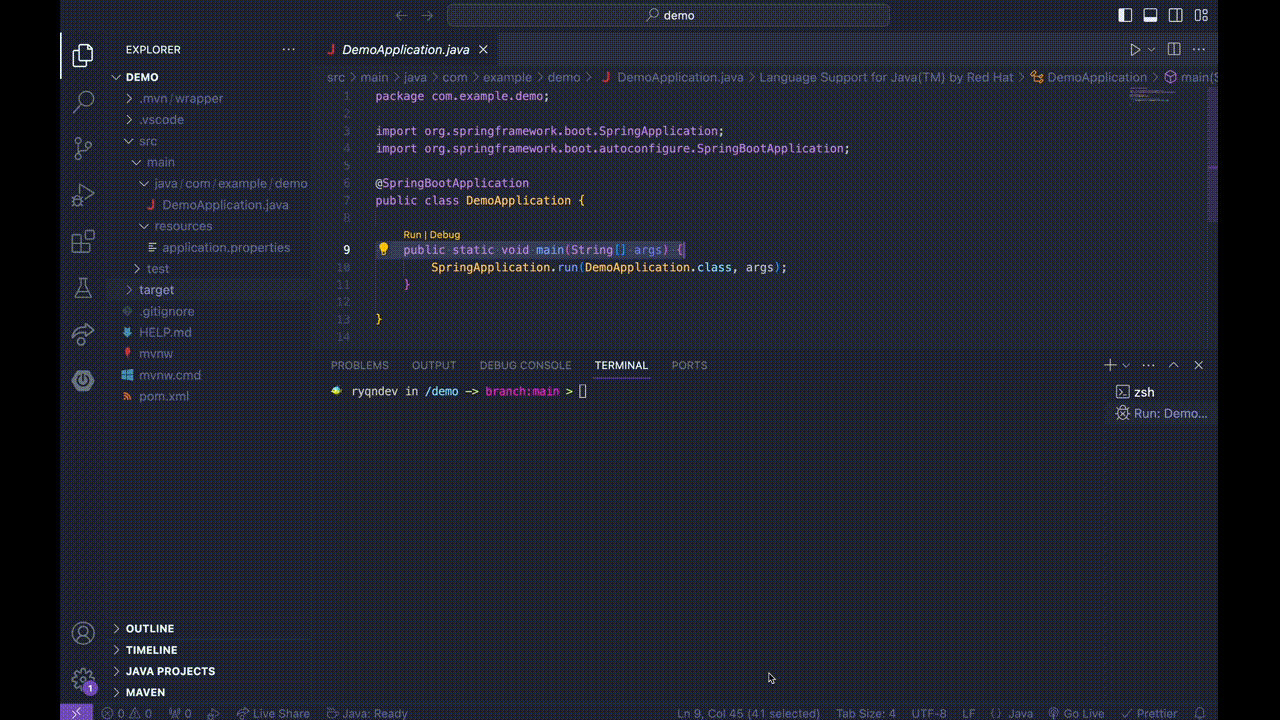Open the Run and Debug view
Screen dimensions: 1280x720
pyautogui.click(x=83, y=195)
